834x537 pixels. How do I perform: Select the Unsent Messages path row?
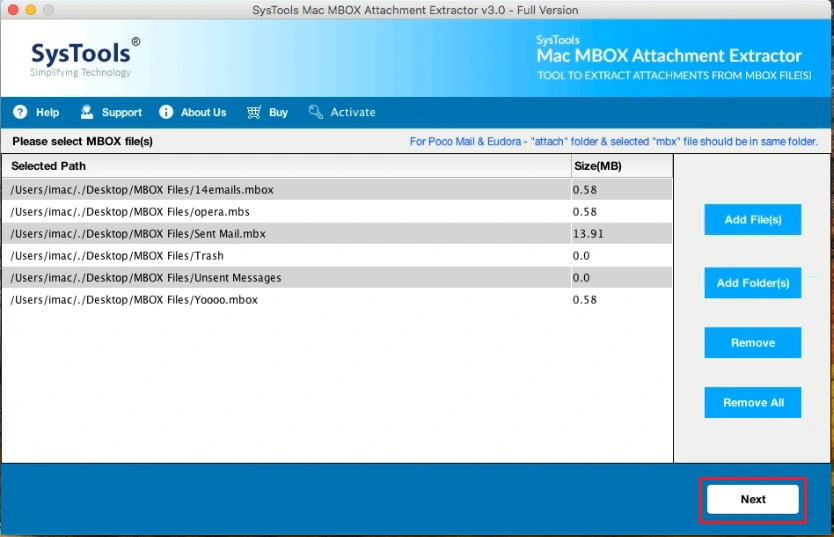click(x=337, y=278)
